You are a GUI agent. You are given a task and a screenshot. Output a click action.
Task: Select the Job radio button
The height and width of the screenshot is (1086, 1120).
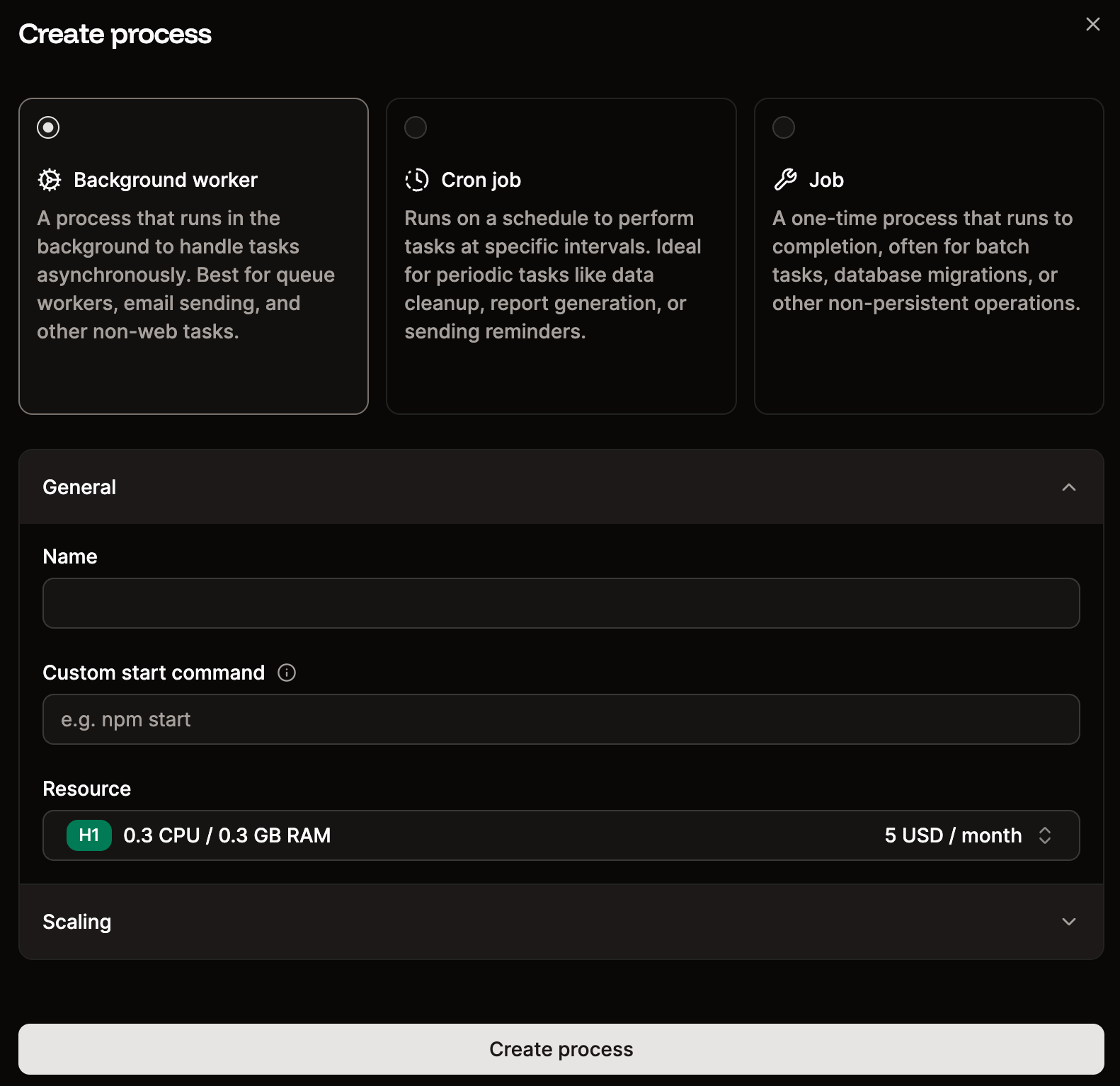click(x=784, y=127)
